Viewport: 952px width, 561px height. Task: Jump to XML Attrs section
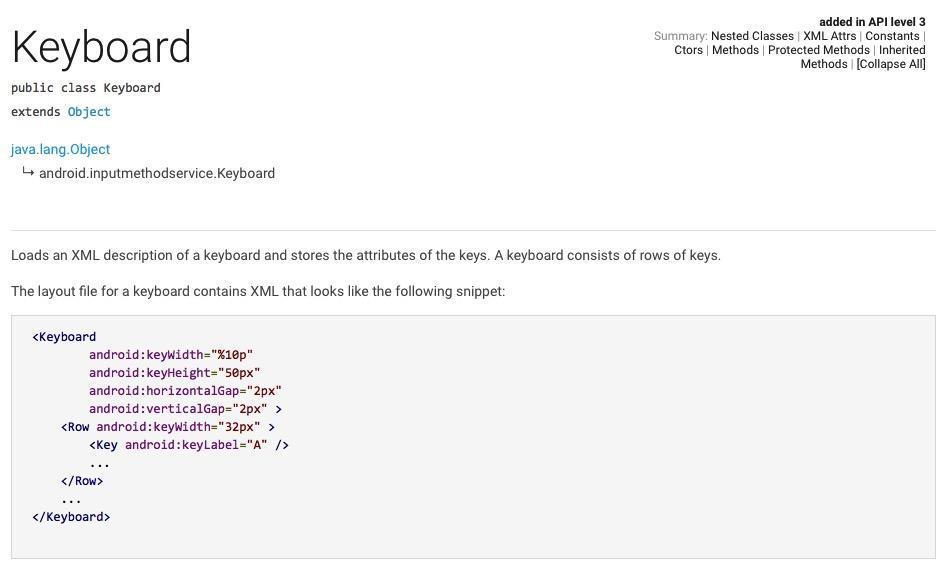[x=829, y=36]
